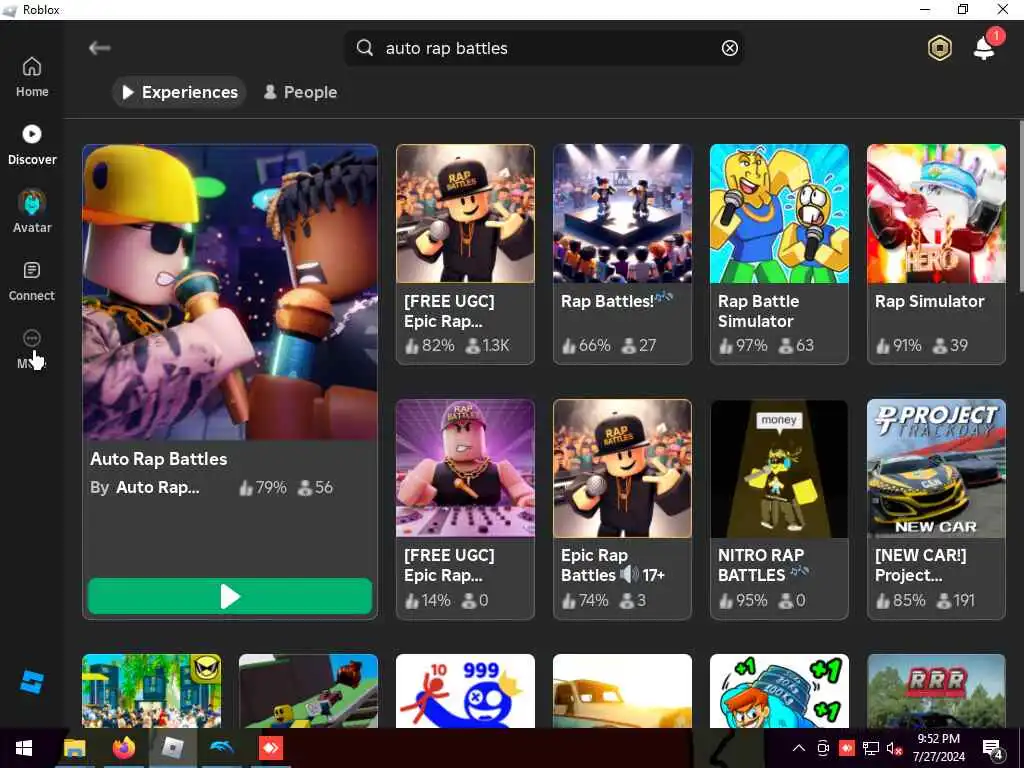Image resolution: width=1024 pixels, height=768 pixels.
Task: Open the Auto Rap Battles large thumbnail
Action: [230, 292]
